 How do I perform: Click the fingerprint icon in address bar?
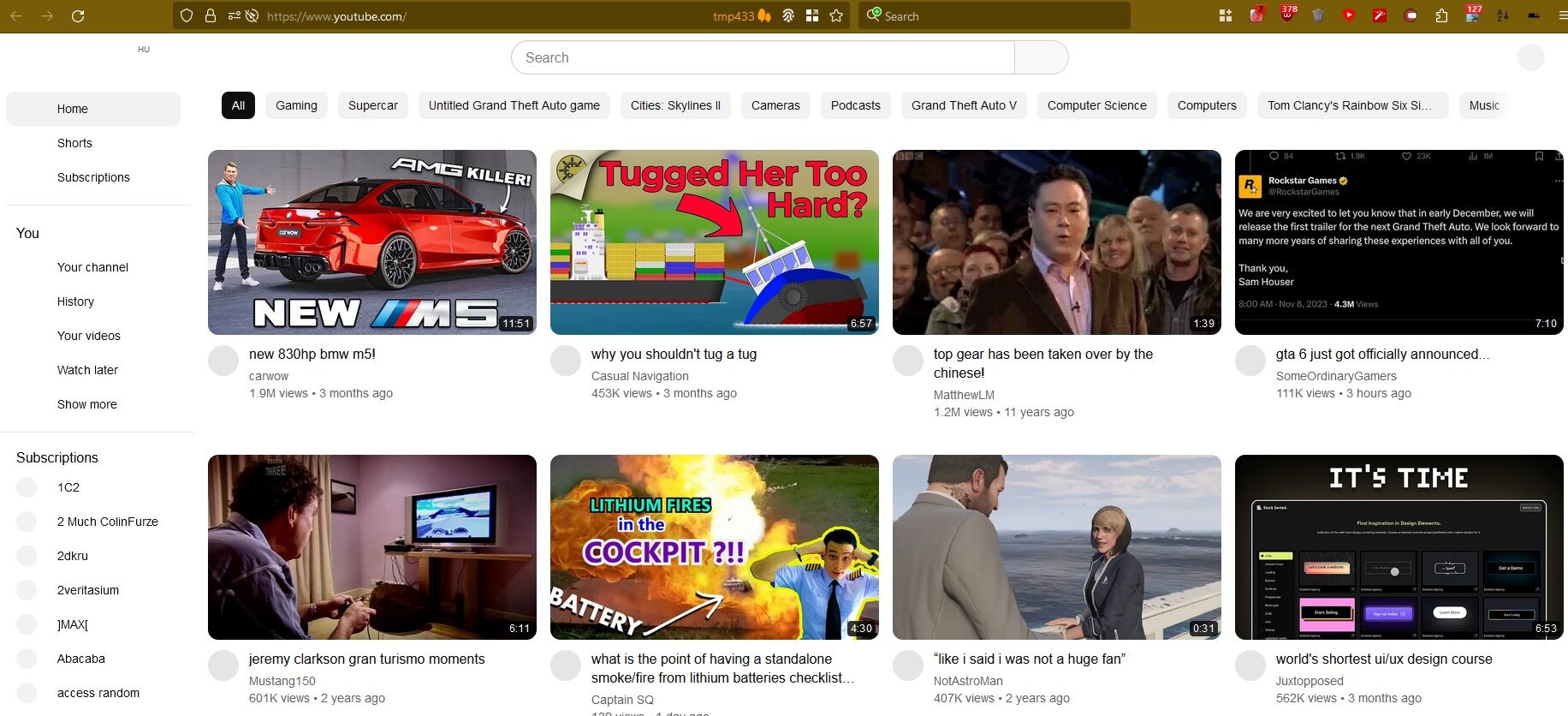tap(788, 15)
